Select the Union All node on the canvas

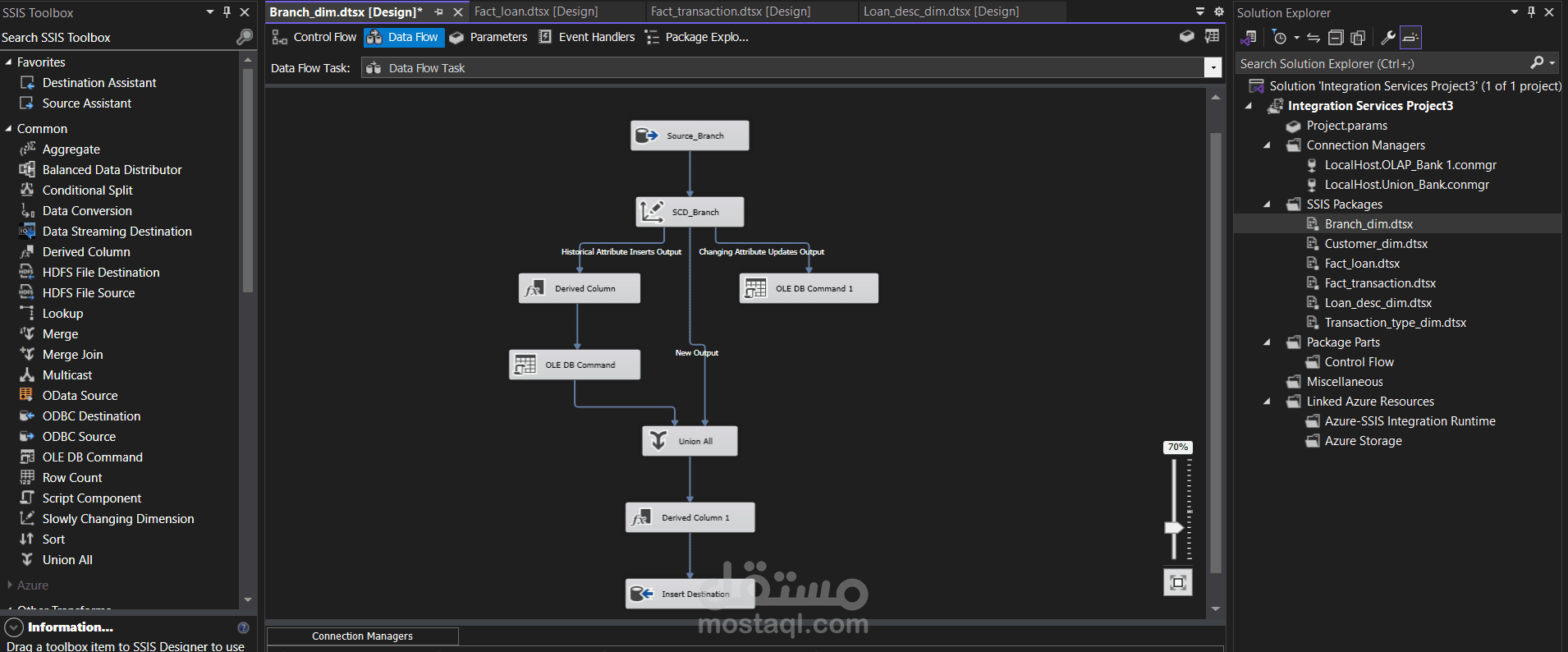point(690,441)
